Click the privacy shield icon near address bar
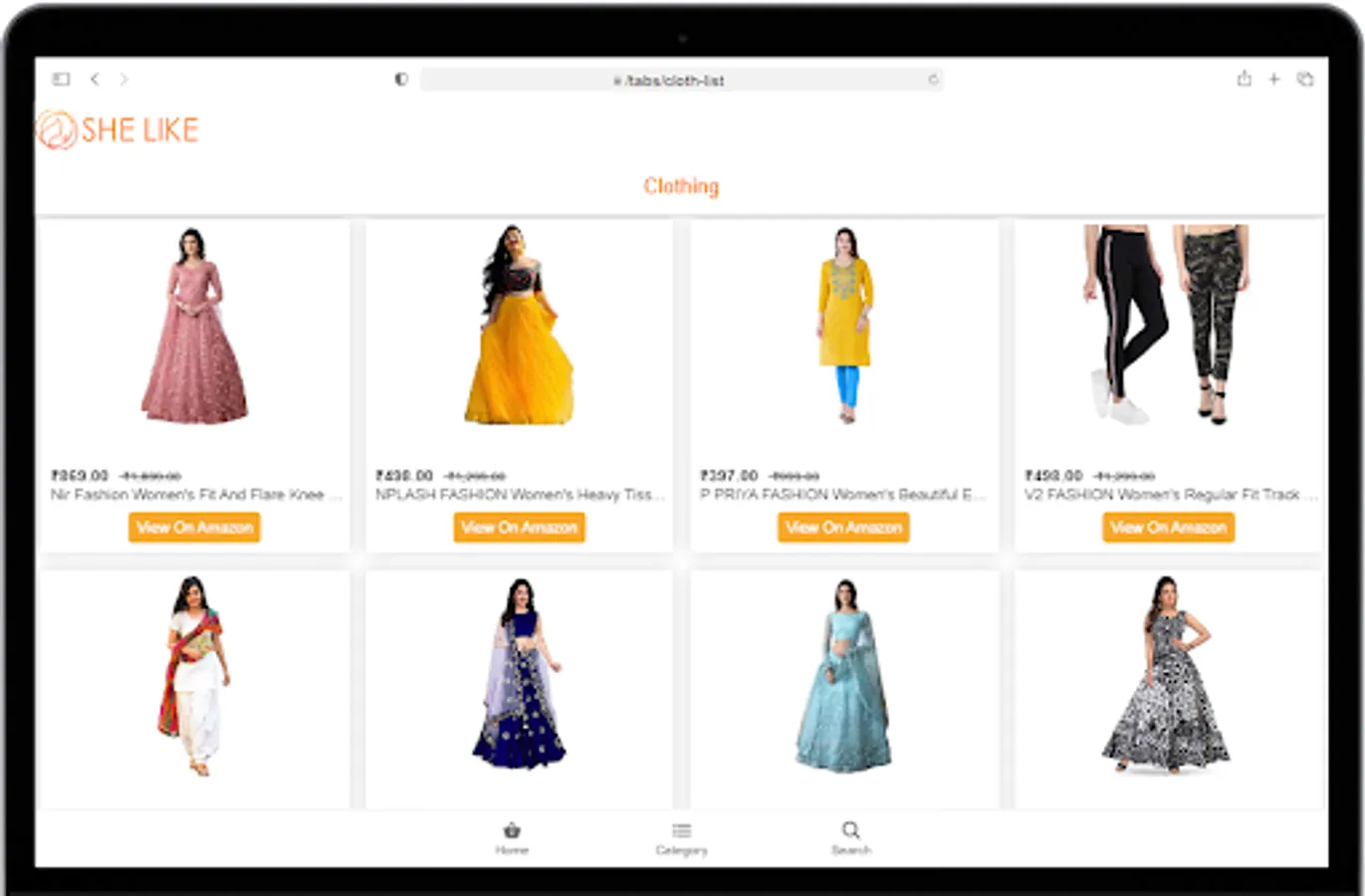This screenshot has height=896, width=1365. pyautogui.click(x=401, y=79)
